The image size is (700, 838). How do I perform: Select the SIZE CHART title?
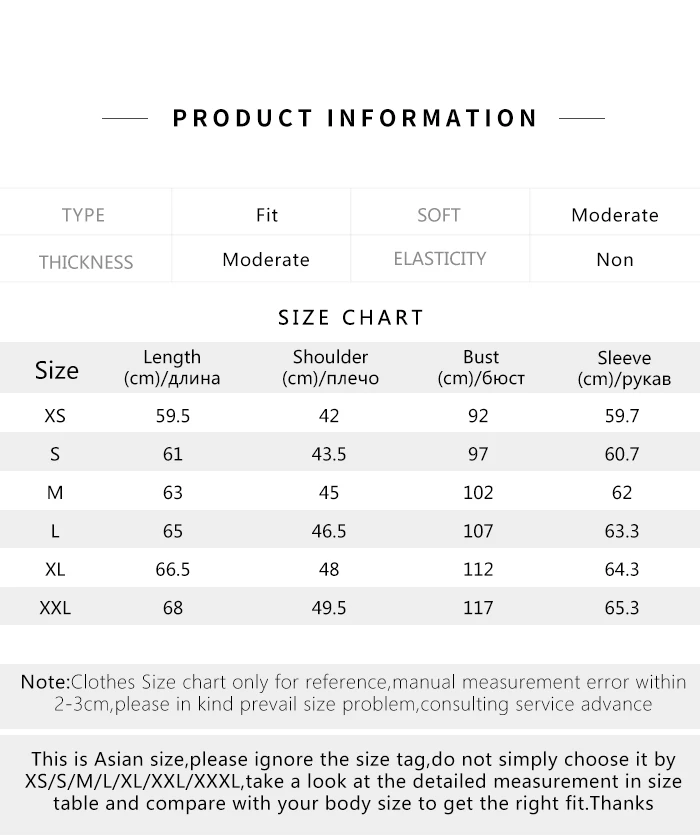point(351,317)
